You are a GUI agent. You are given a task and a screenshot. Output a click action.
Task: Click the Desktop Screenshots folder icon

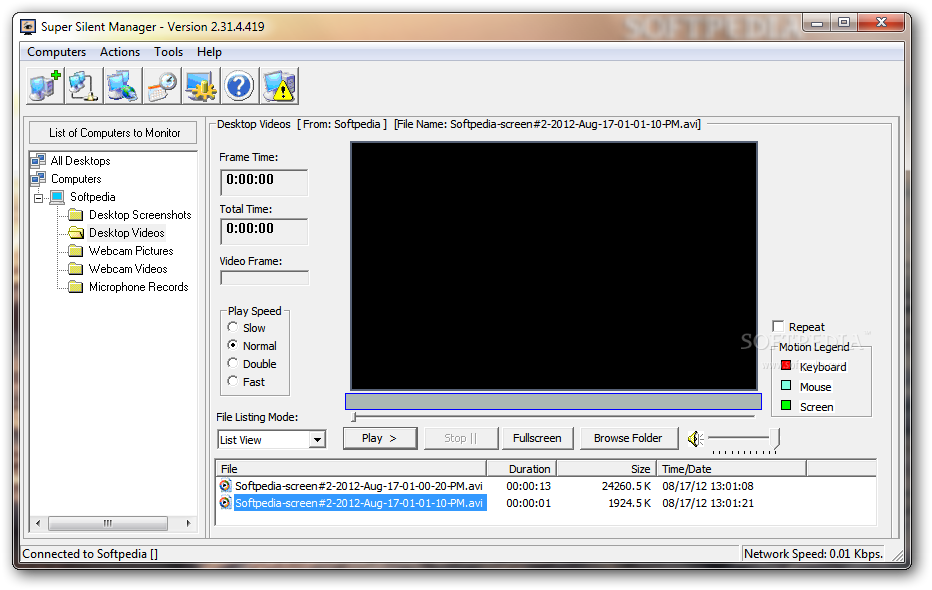pyautogui.click(x=75, y=214)
